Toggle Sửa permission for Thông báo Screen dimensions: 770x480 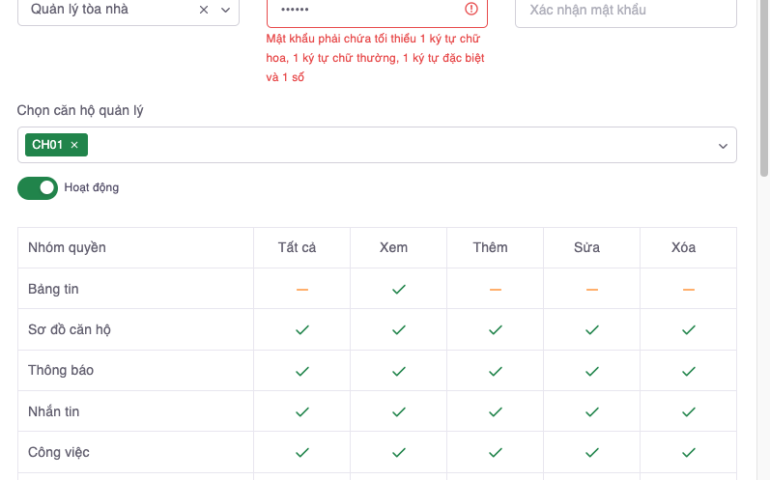[591, 371]
